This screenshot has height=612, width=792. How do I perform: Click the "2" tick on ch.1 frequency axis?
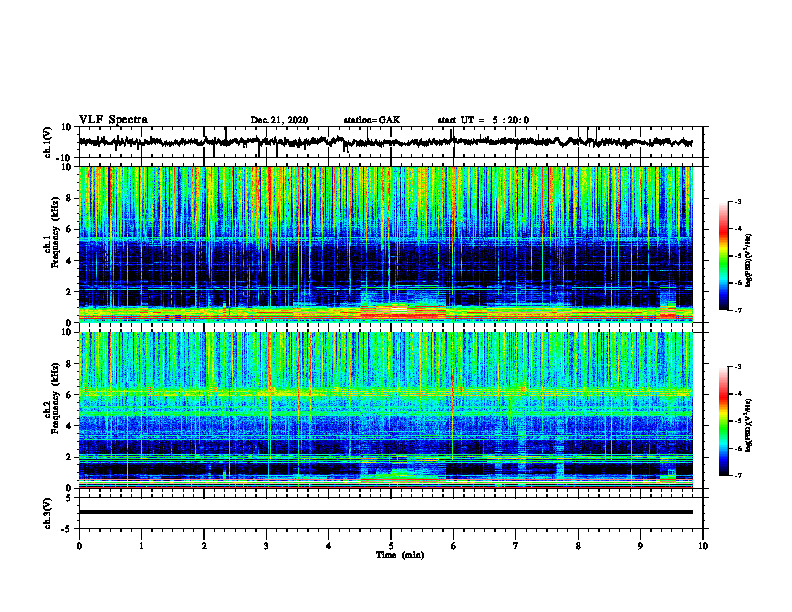click(69, 292)
